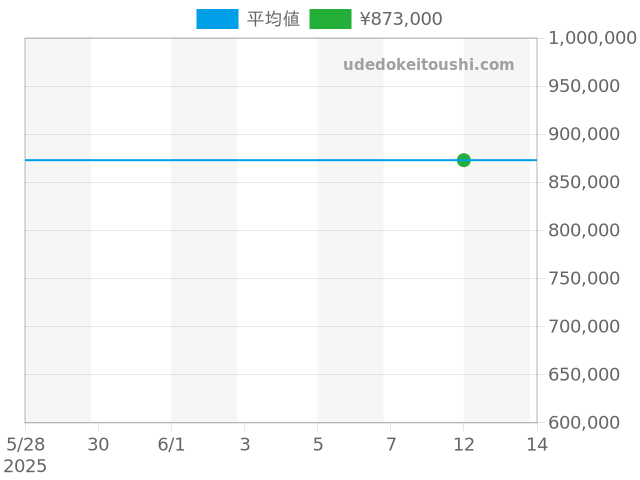Click the 5/28 date label on x-axis

point(25,444)
